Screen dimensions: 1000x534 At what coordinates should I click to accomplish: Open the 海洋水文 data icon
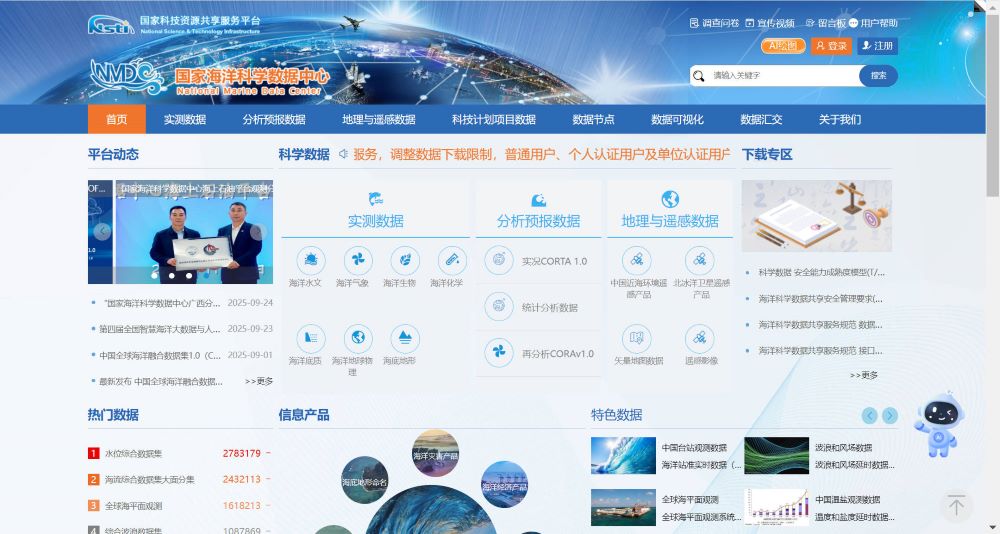[311, 262]
